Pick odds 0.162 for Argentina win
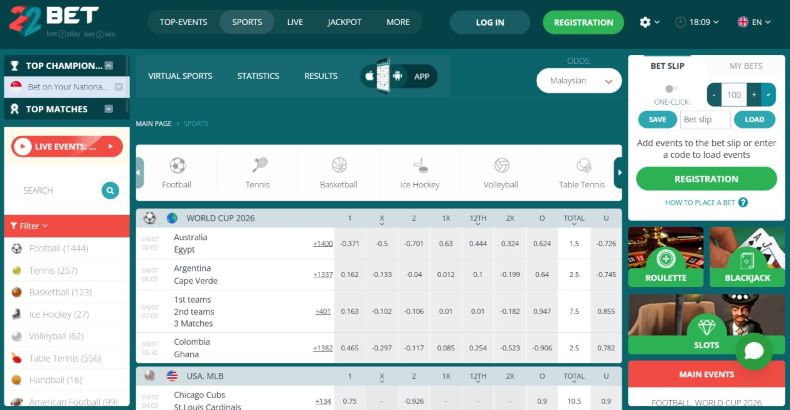 pyautogui.click(x=350, y=275)
